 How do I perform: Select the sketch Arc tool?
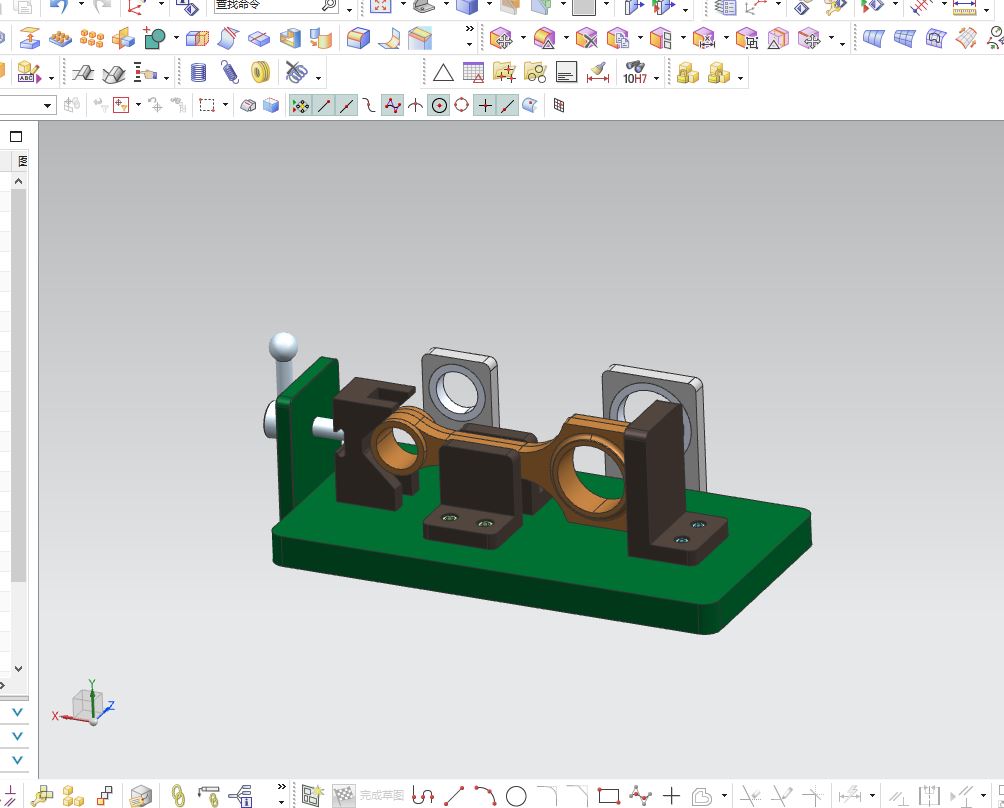click(x=485, y=796)
